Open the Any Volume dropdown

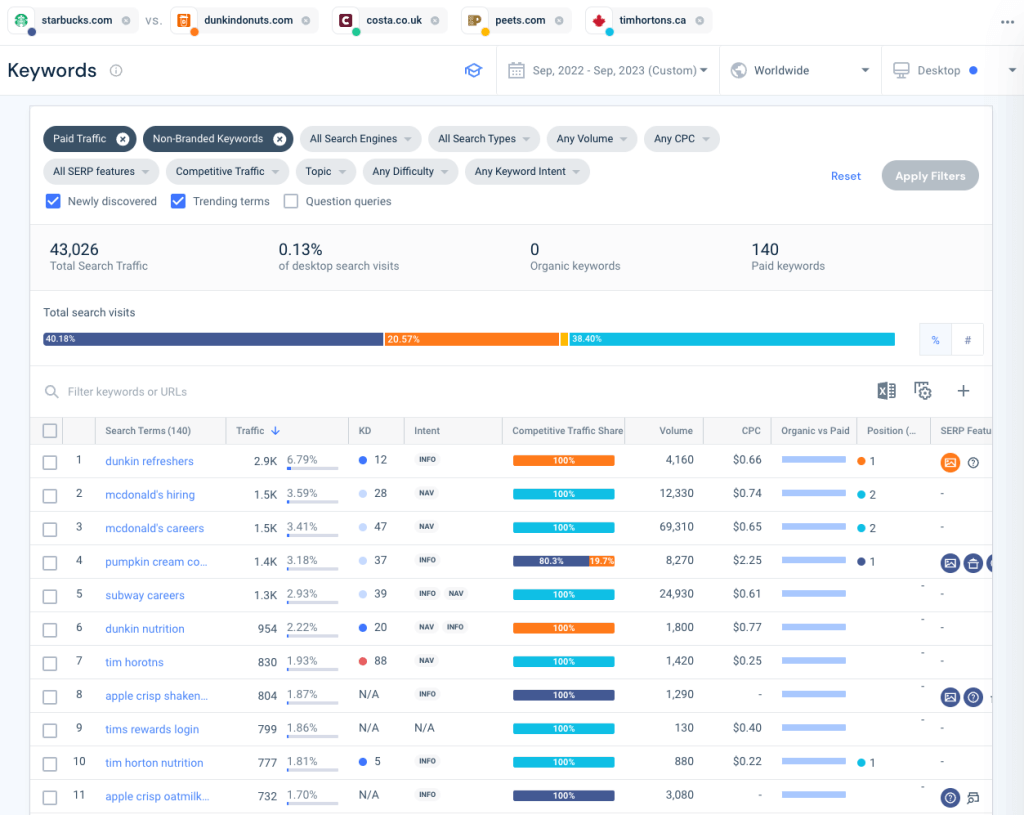591,138
